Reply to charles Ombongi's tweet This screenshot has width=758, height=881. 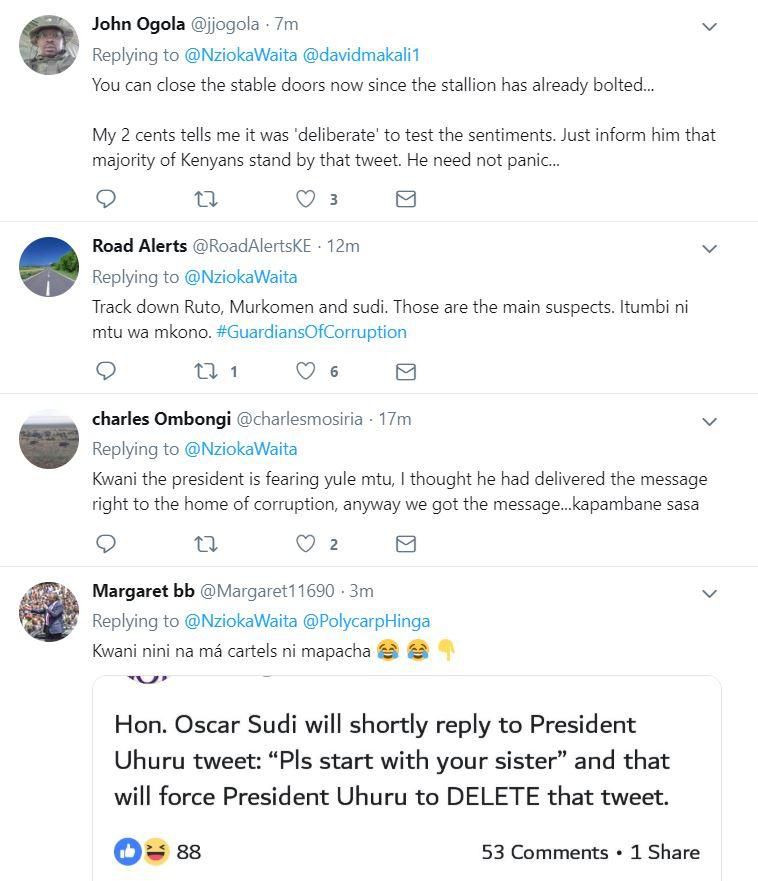[105, 543]
